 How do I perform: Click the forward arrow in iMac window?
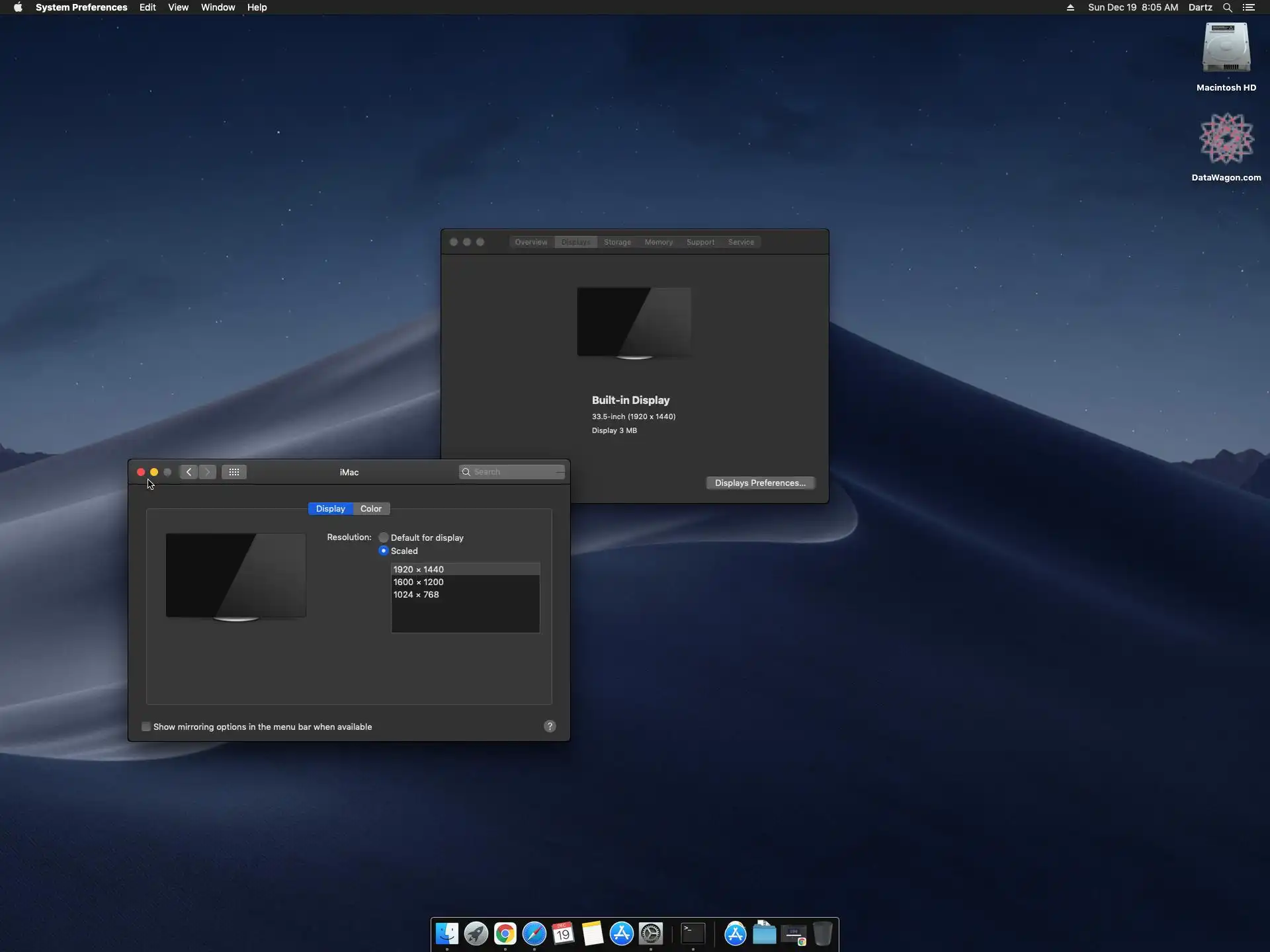point(208,472)
